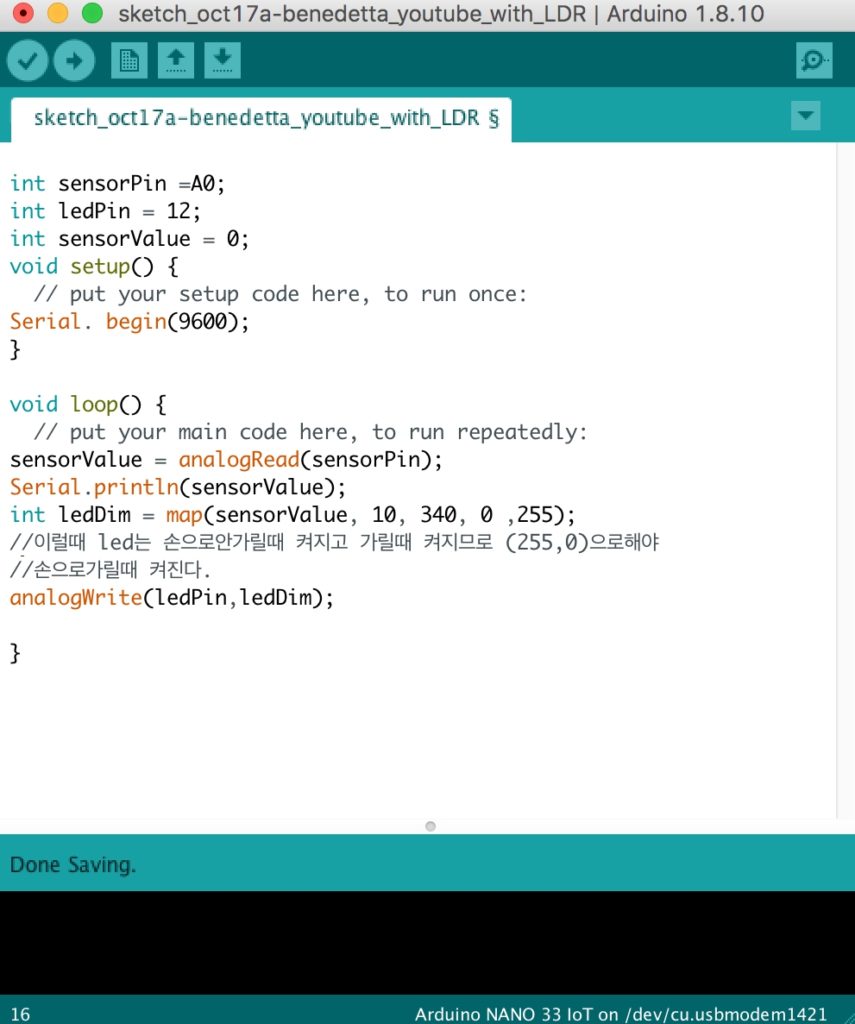The width and height of the screenshot is (855, 1024).
Task: Expand the tab options dropdown arrow
Action: click(x=805, y=116)
